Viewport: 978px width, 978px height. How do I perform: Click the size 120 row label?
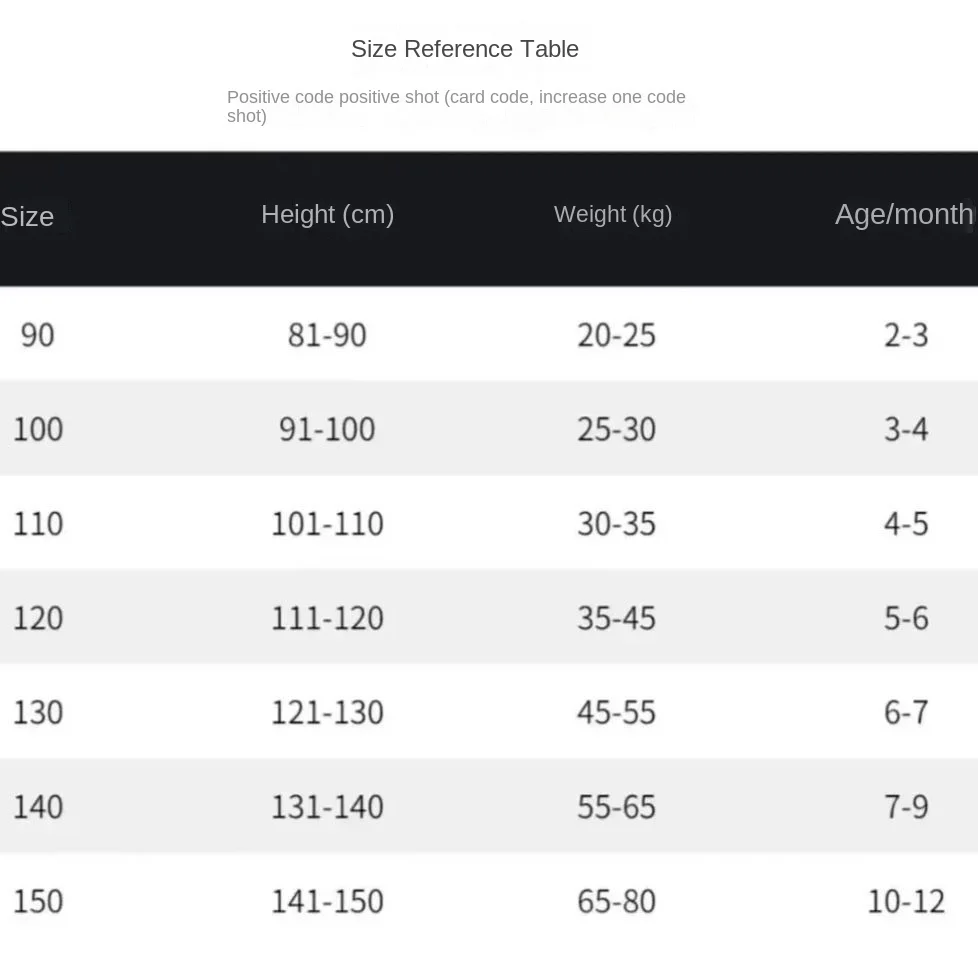(38, 618)
